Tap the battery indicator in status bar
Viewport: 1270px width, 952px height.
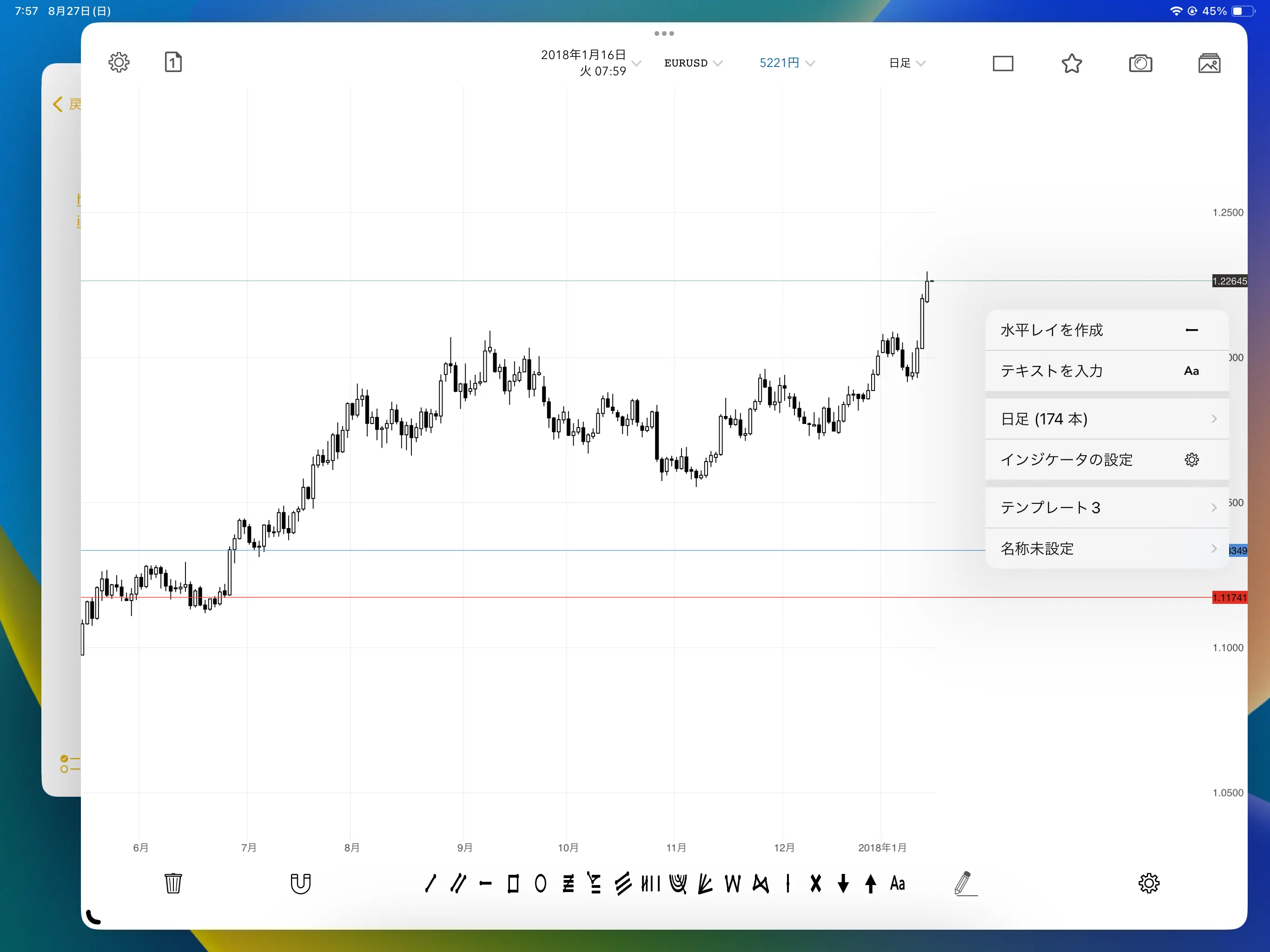(1244, 11)
